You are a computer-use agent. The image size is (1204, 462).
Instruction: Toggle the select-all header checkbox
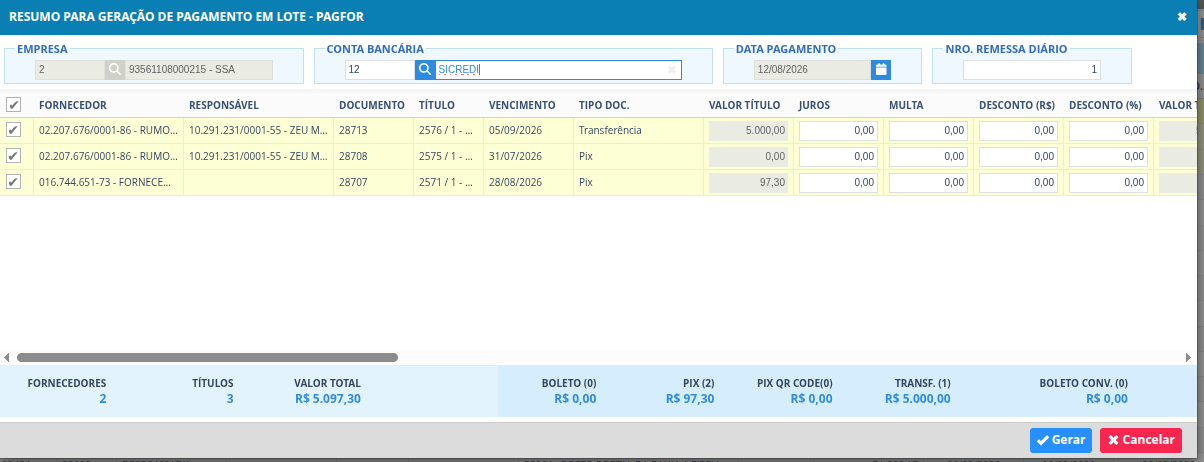tap(13, 105)
